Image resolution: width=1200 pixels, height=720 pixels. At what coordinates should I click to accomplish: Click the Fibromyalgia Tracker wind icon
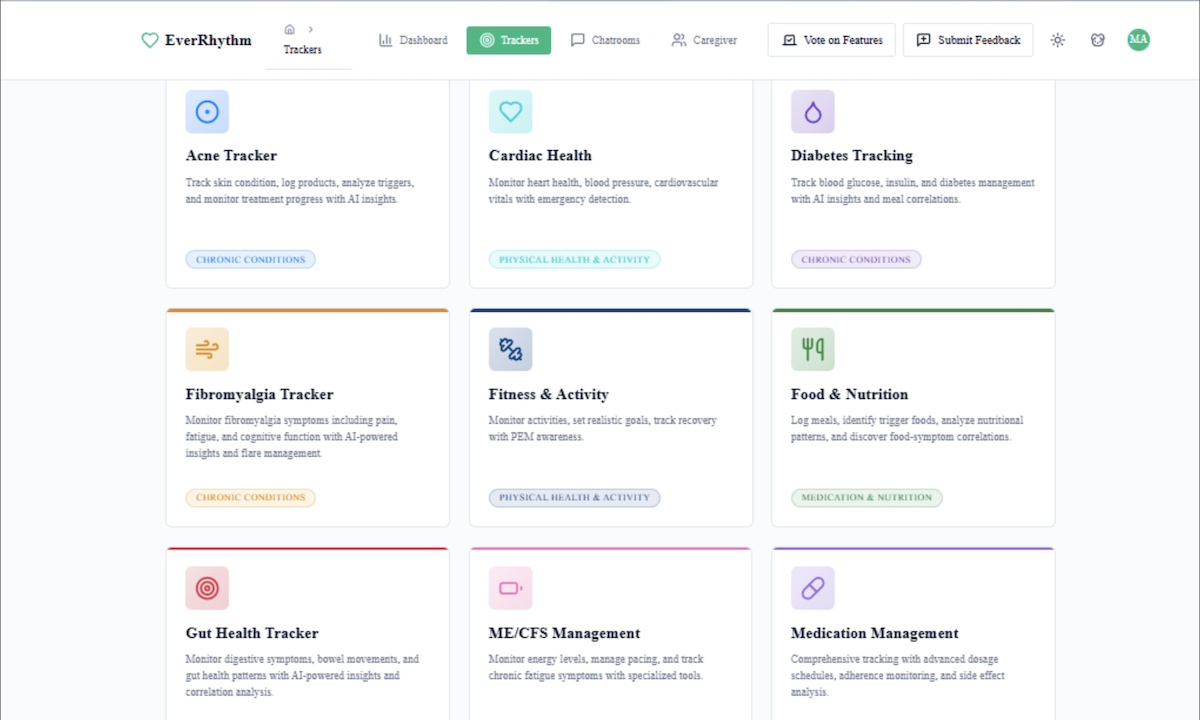tap(207, 350)
